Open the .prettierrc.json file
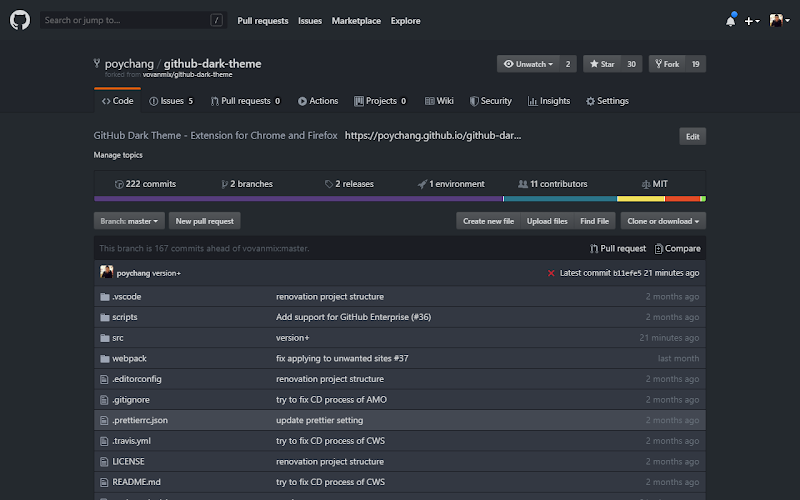 point(140,420)
